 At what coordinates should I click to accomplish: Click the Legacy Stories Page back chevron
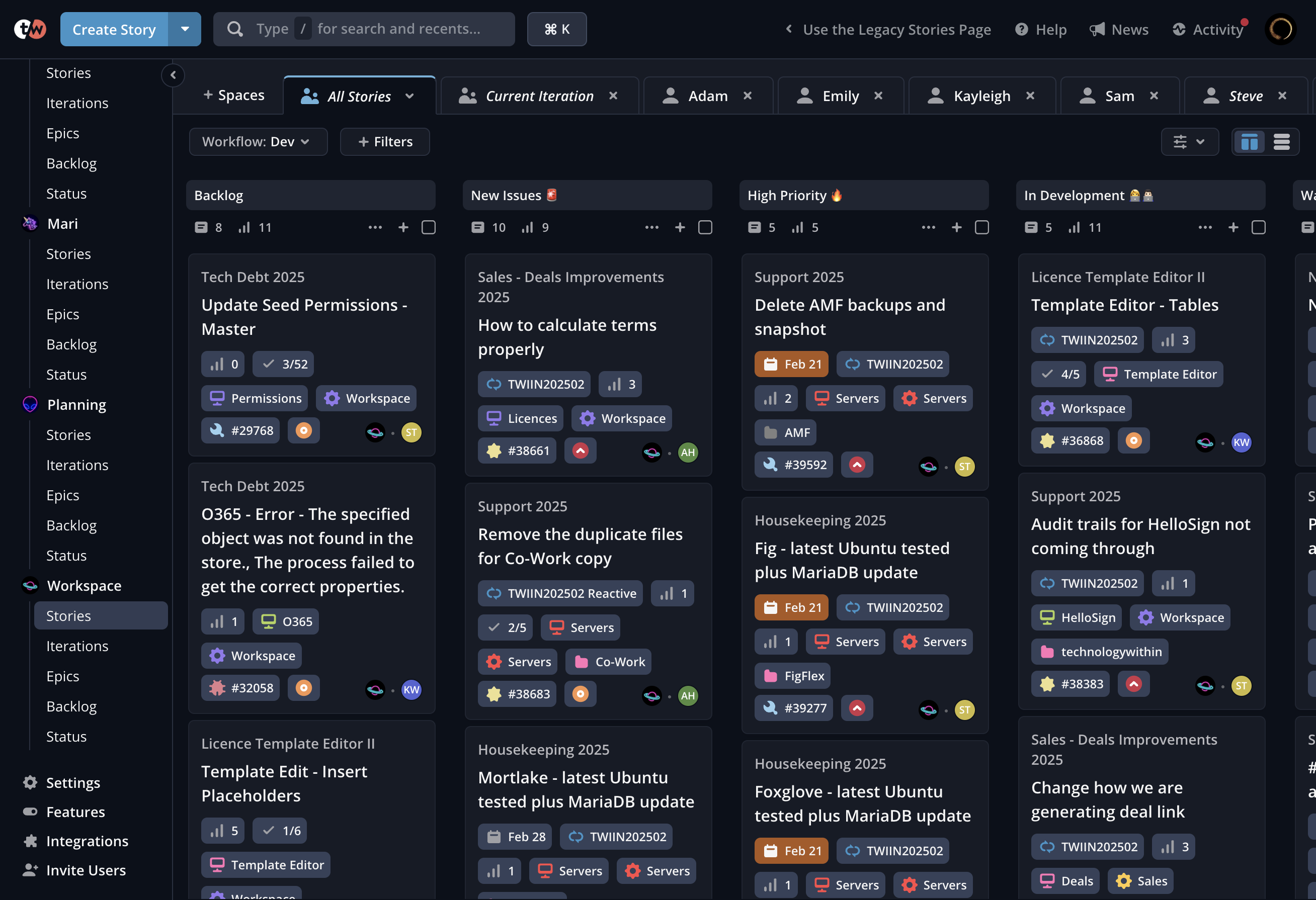[789, 29]
